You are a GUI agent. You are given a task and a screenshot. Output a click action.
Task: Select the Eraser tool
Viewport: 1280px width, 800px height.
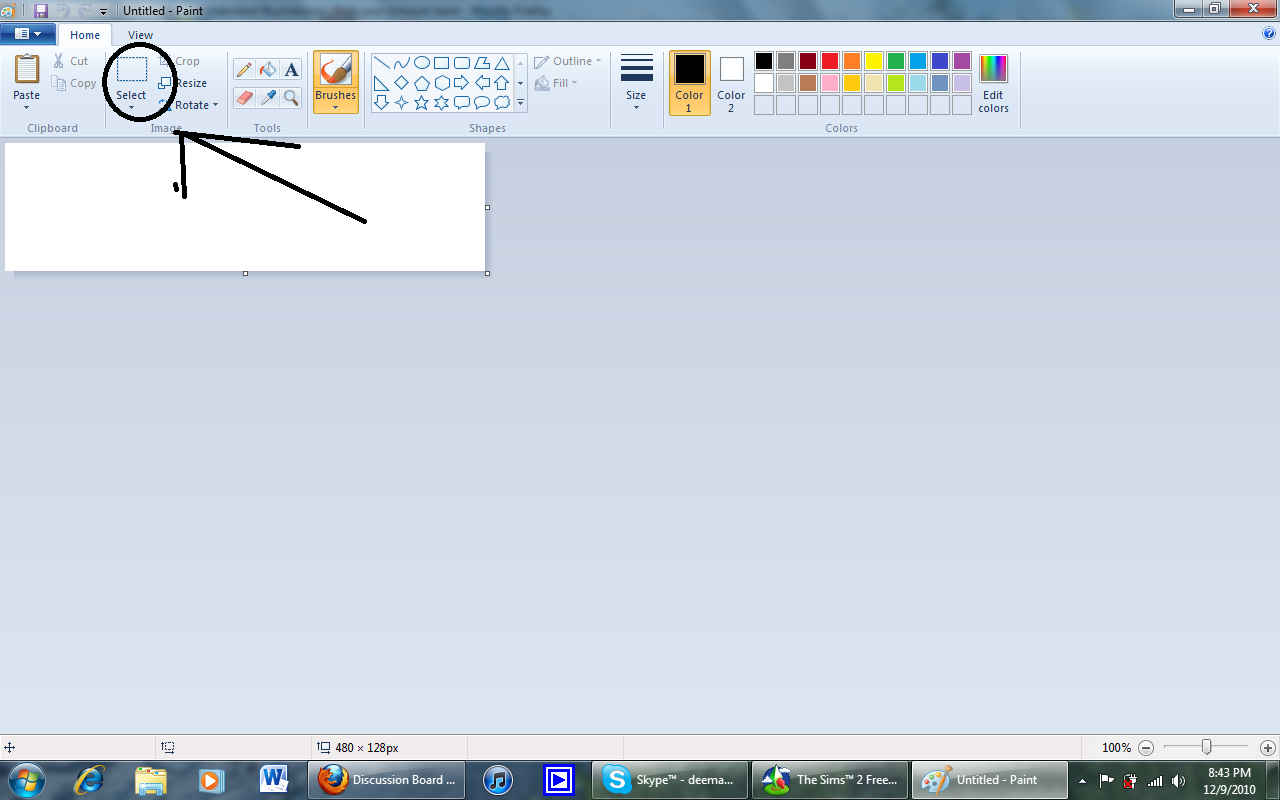tap(244, 99)
